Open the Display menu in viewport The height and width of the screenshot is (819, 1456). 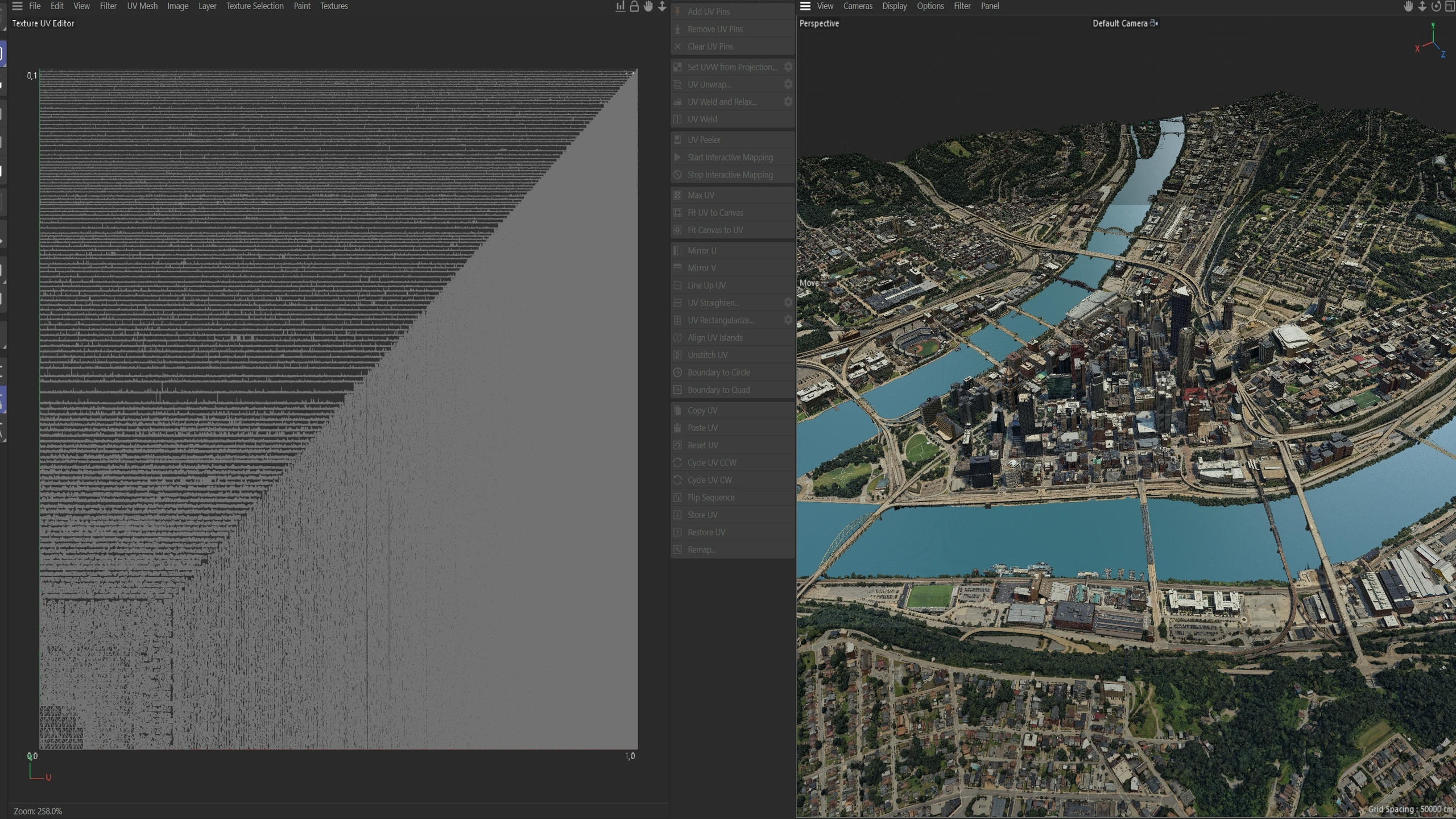point(895,6)
